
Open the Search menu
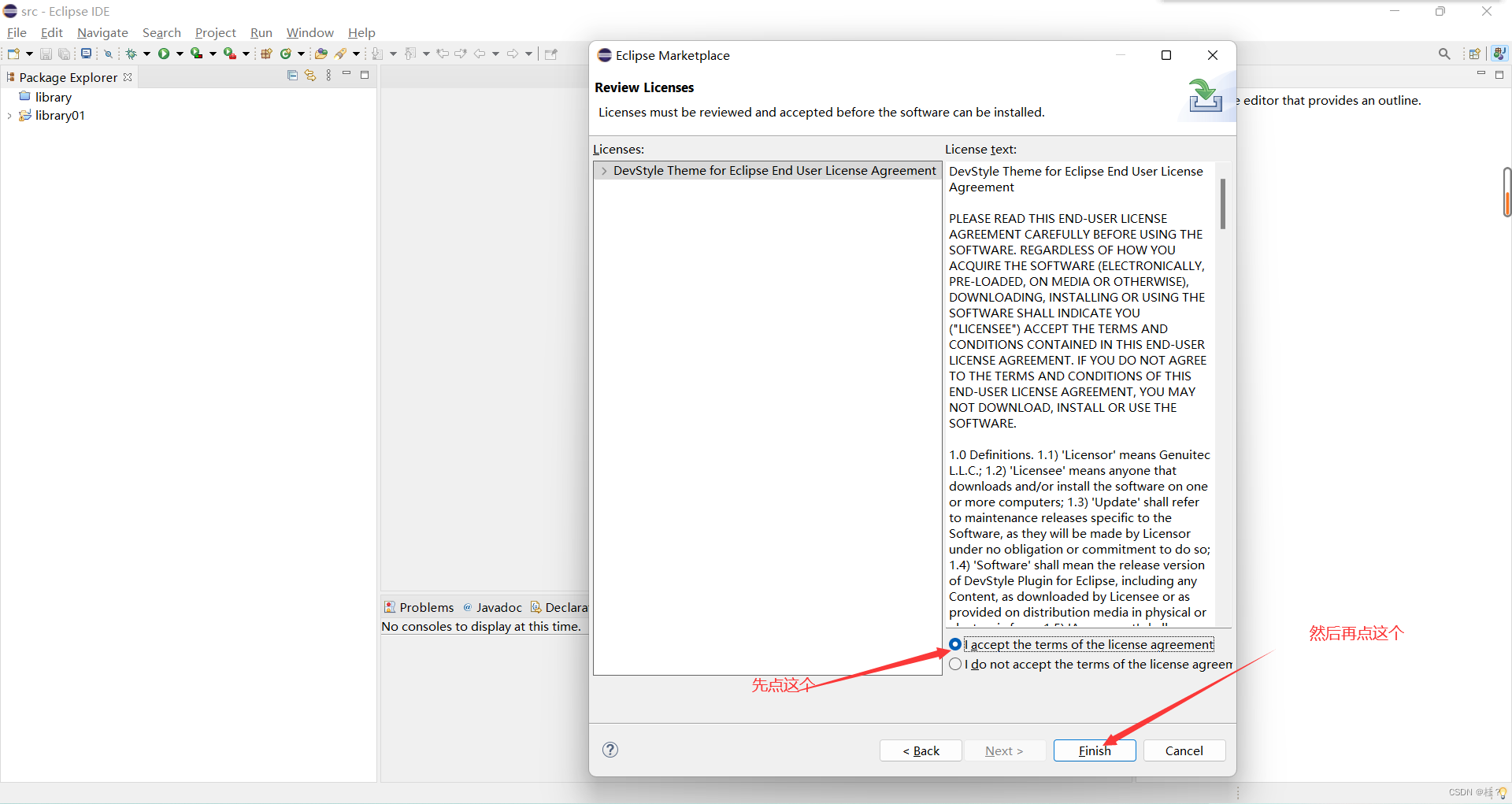(161, 32)
